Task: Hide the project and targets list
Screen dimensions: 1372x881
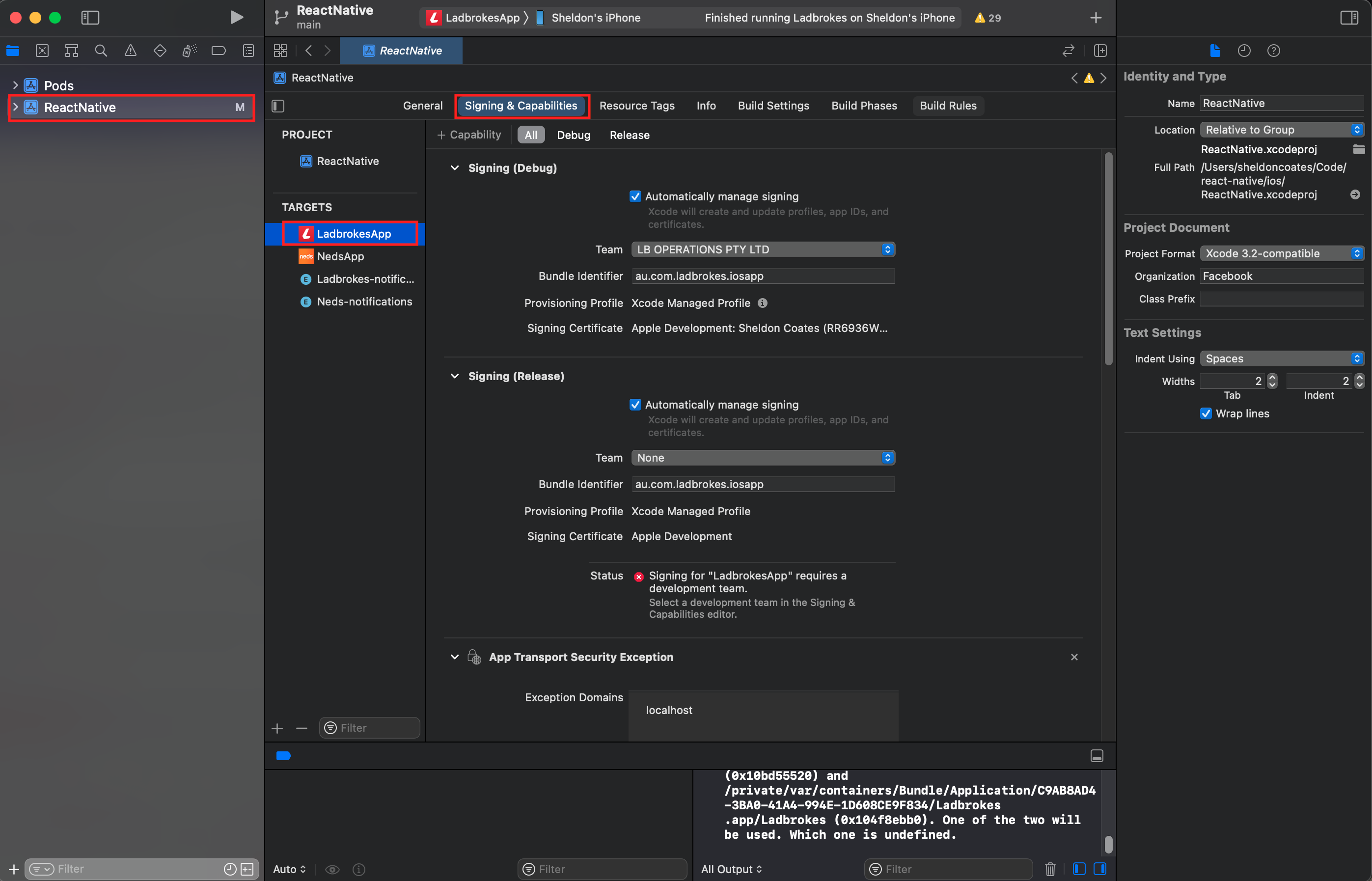Action: pos(278,106)
